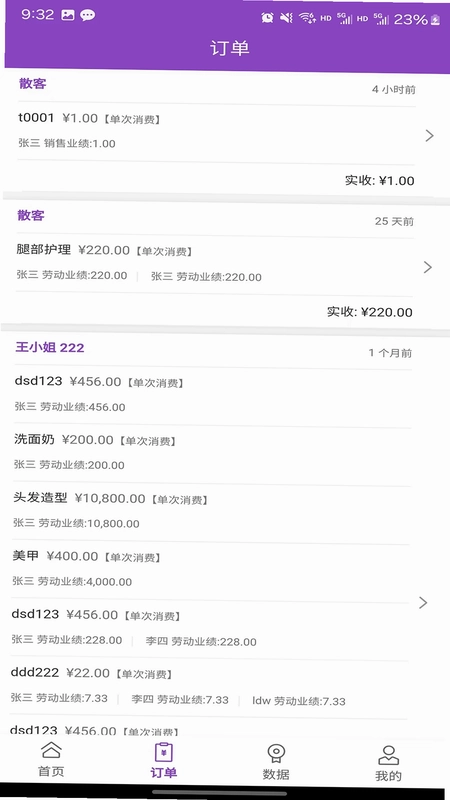Open the 数据 statistics icon
This screenshot has height=800, width=450.
point(276,754)
